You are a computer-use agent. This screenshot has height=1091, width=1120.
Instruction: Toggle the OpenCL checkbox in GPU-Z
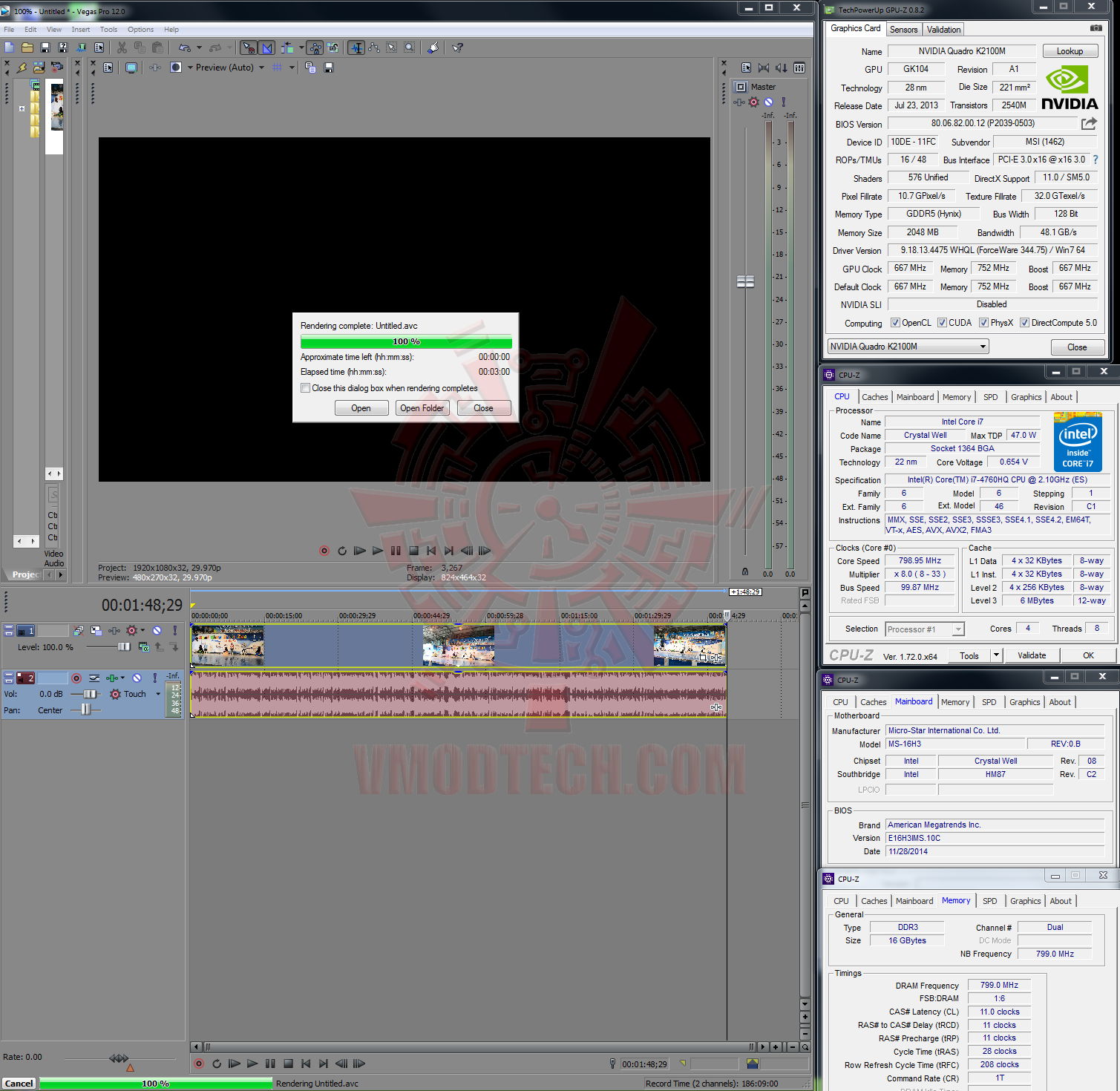pos(895,323)
